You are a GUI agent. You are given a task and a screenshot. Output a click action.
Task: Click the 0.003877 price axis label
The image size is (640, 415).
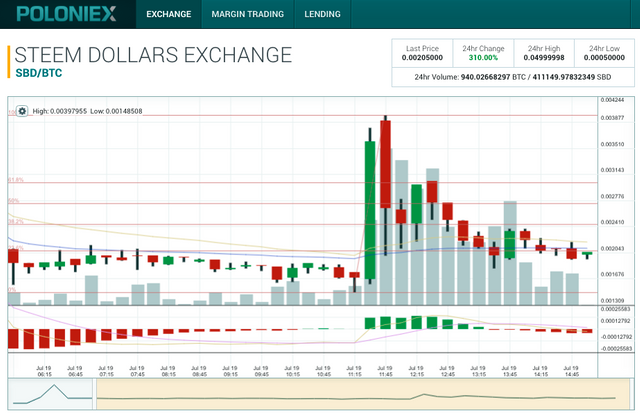[x=612, y=118]
